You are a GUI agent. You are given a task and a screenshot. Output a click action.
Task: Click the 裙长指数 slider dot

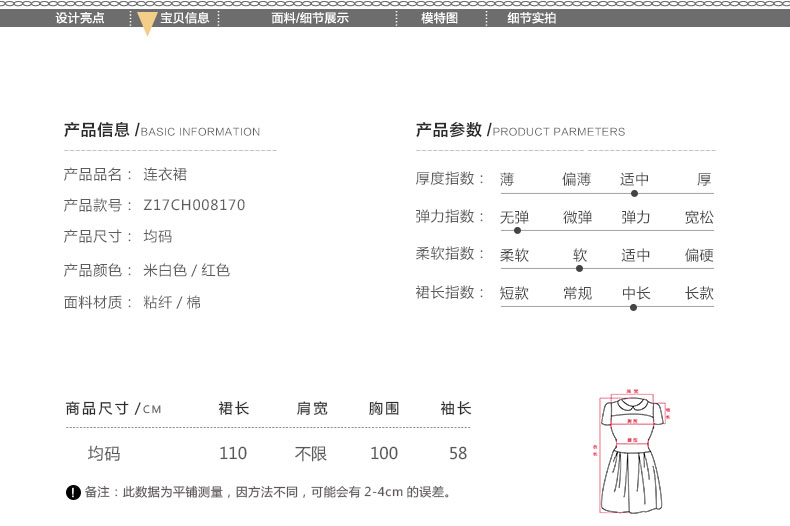click(634, 307)
